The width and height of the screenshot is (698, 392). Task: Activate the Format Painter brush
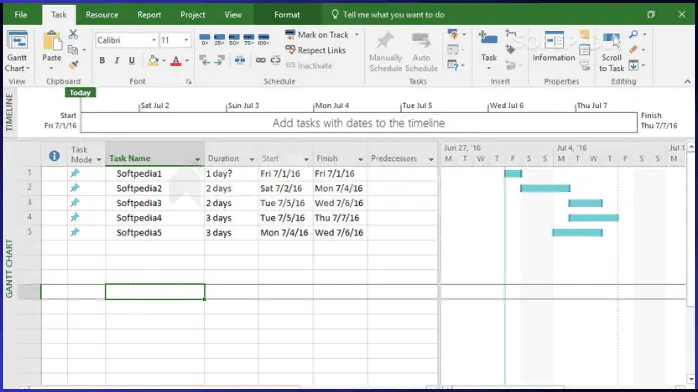coord(73,65)
